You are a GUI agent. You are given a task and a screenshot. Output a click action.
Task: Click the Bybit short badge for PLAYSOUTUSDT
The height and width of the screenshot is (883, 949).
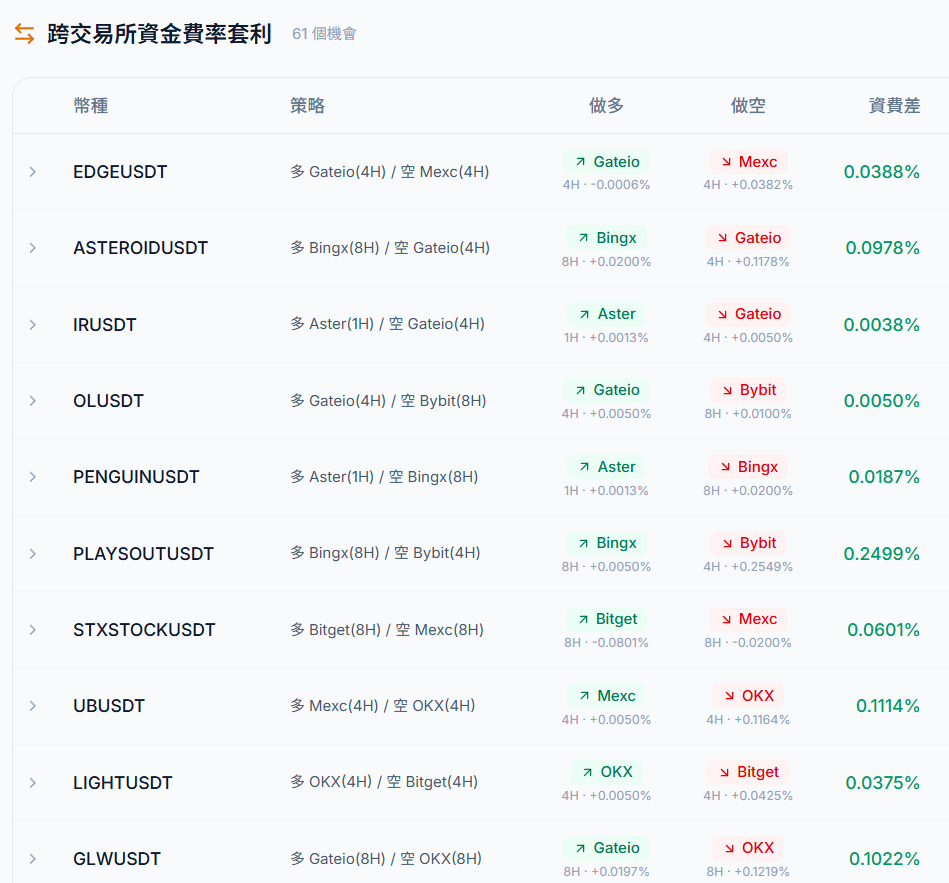pyautogui.click(x=748, y=543)
